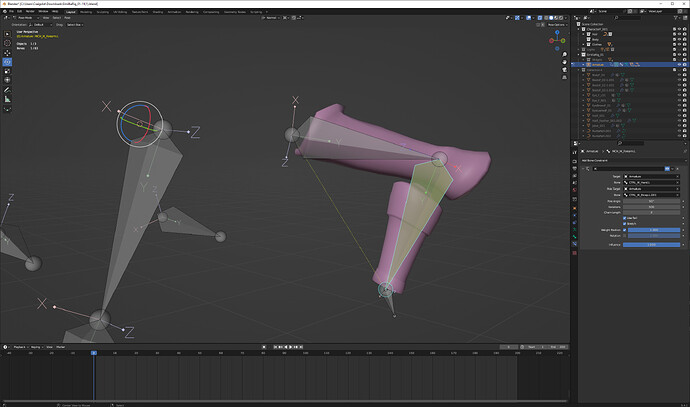Open the Object Data armature properties tab
This screenshot has height=407, width=690.
coord(574,230)
